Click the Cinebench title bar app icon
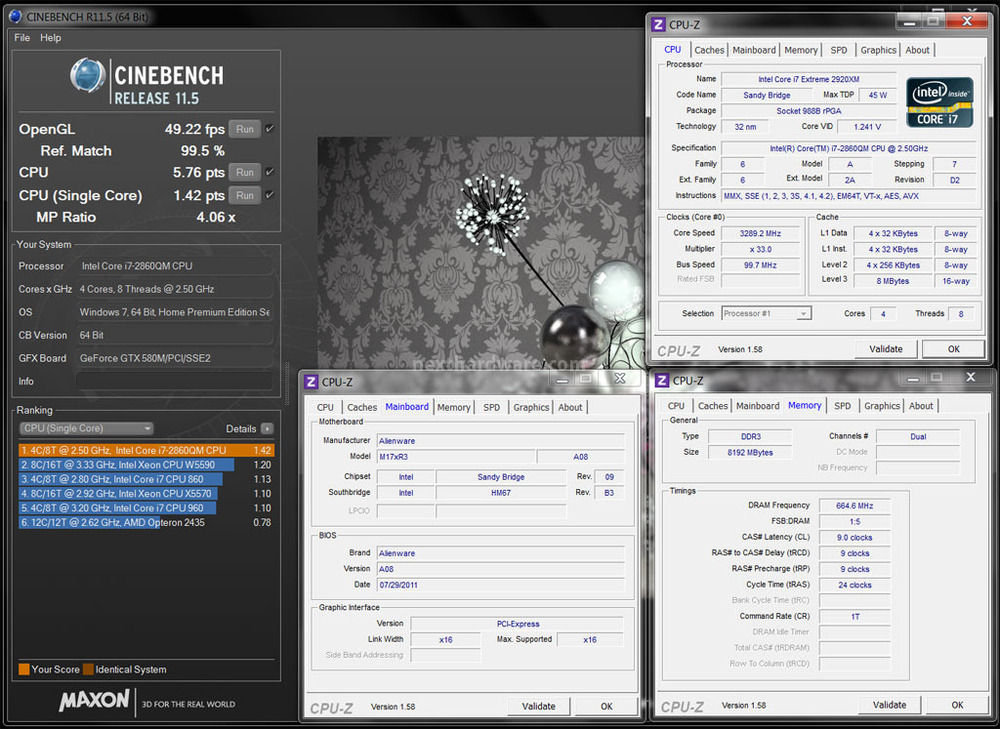 [x=15, y=16]
